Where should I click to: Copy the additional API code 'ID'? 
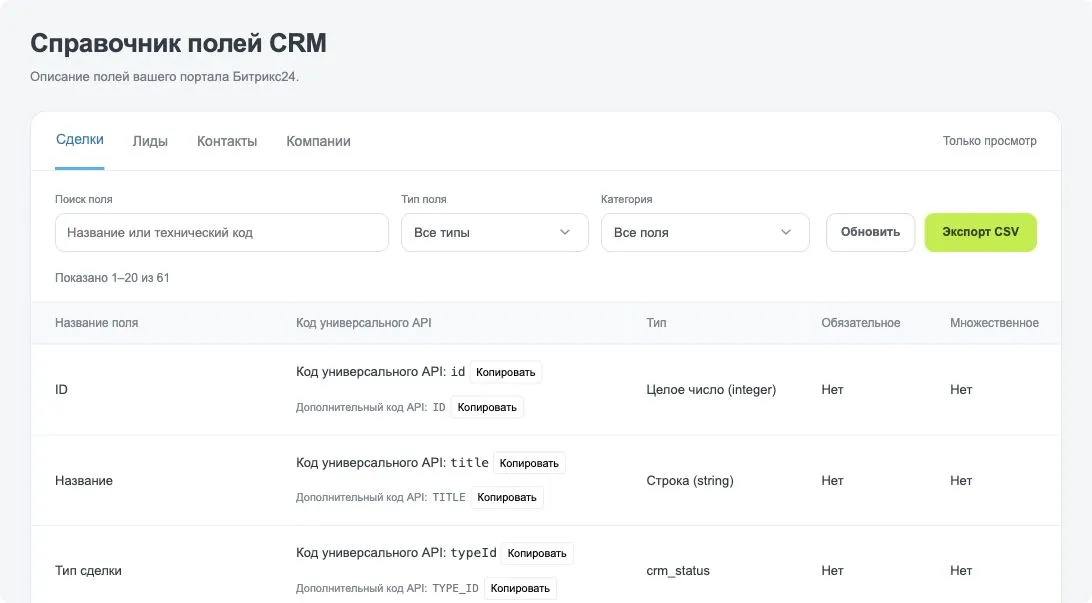click(x=487, y=407)
